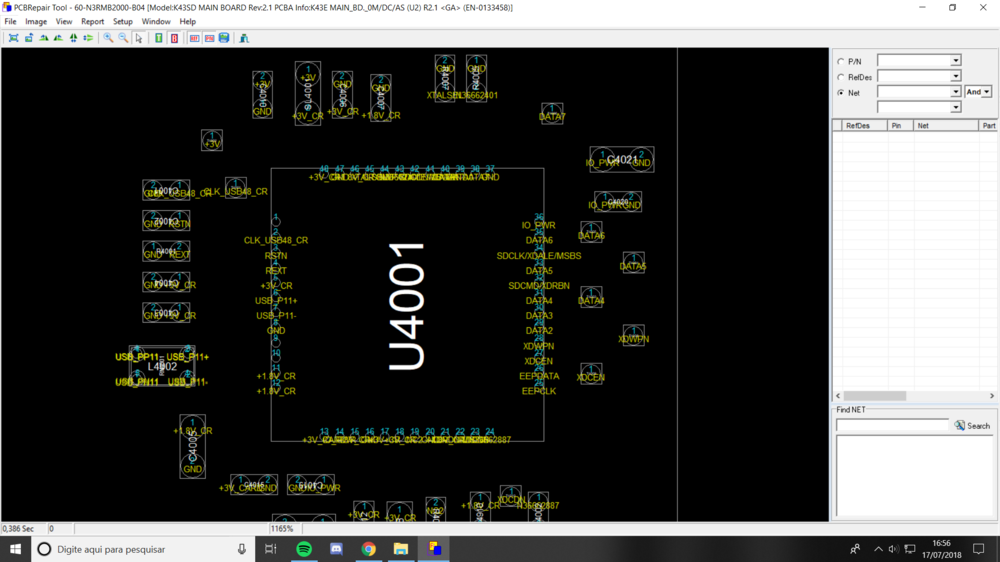
Task: Open the Report menu
Action: pos(92,21)
